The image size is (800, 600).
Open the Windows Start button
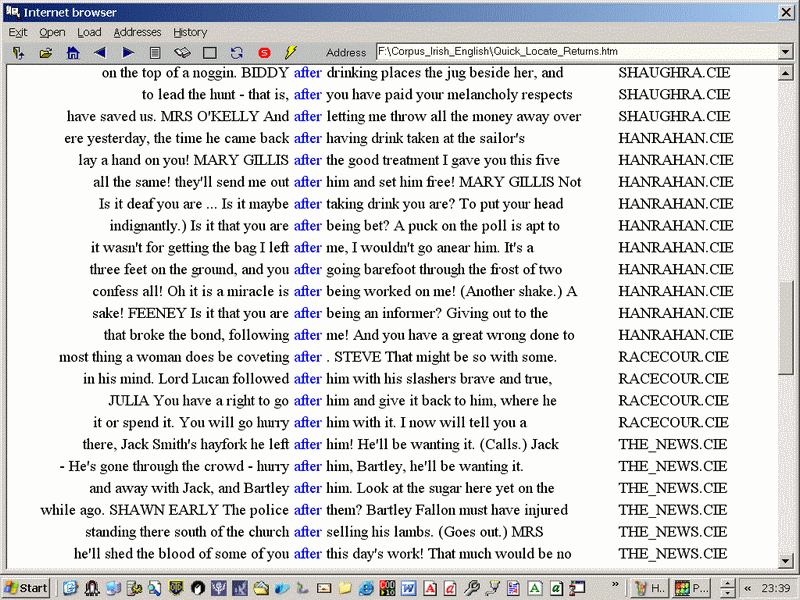tap(27, 588)
